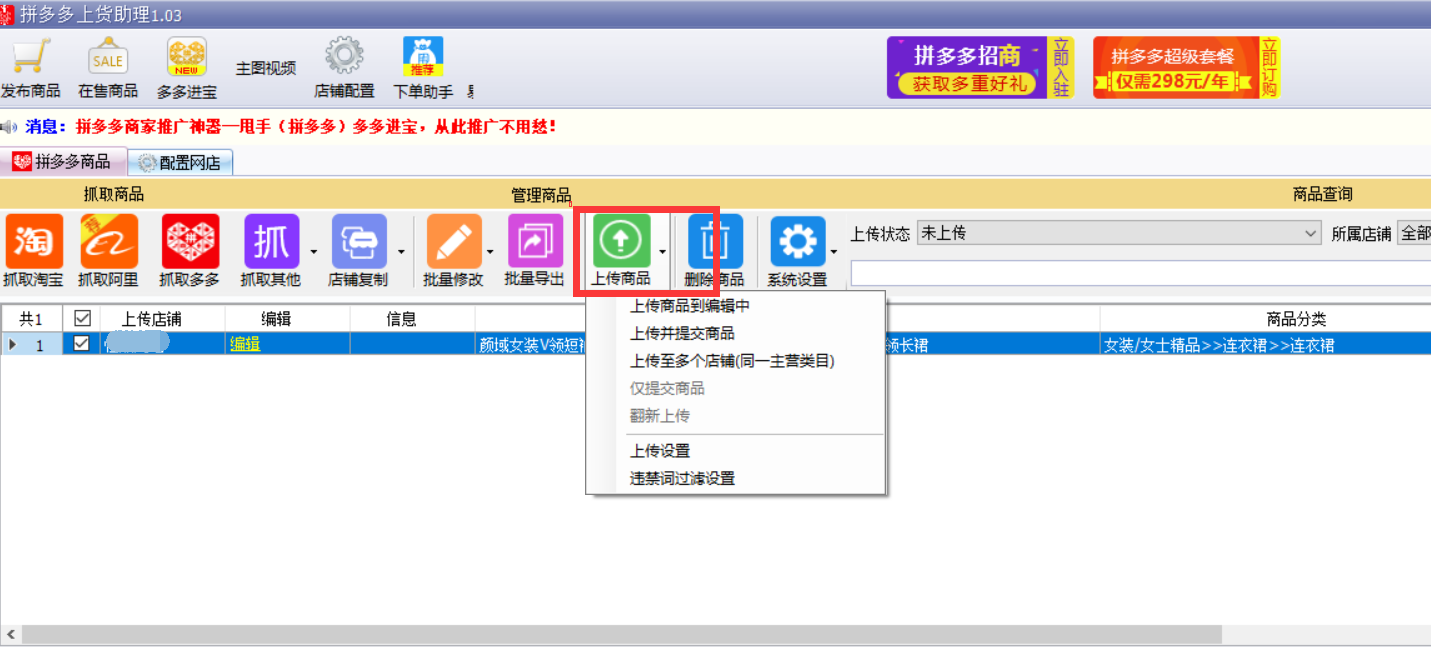Toggle the checkbox in row 1
Screen dimensions: 1431x647
pyautogui.click(x=82, y=343)
